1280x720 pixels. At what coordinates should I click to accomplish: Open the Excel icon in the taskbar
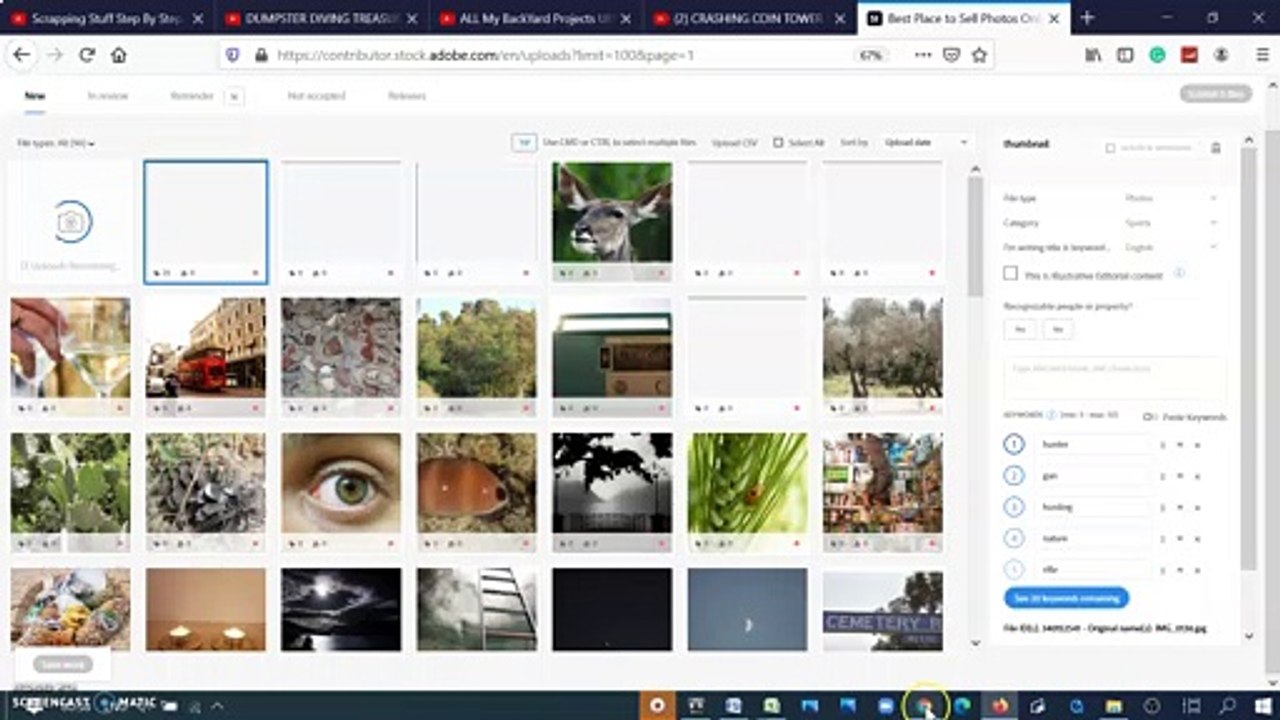771,705
